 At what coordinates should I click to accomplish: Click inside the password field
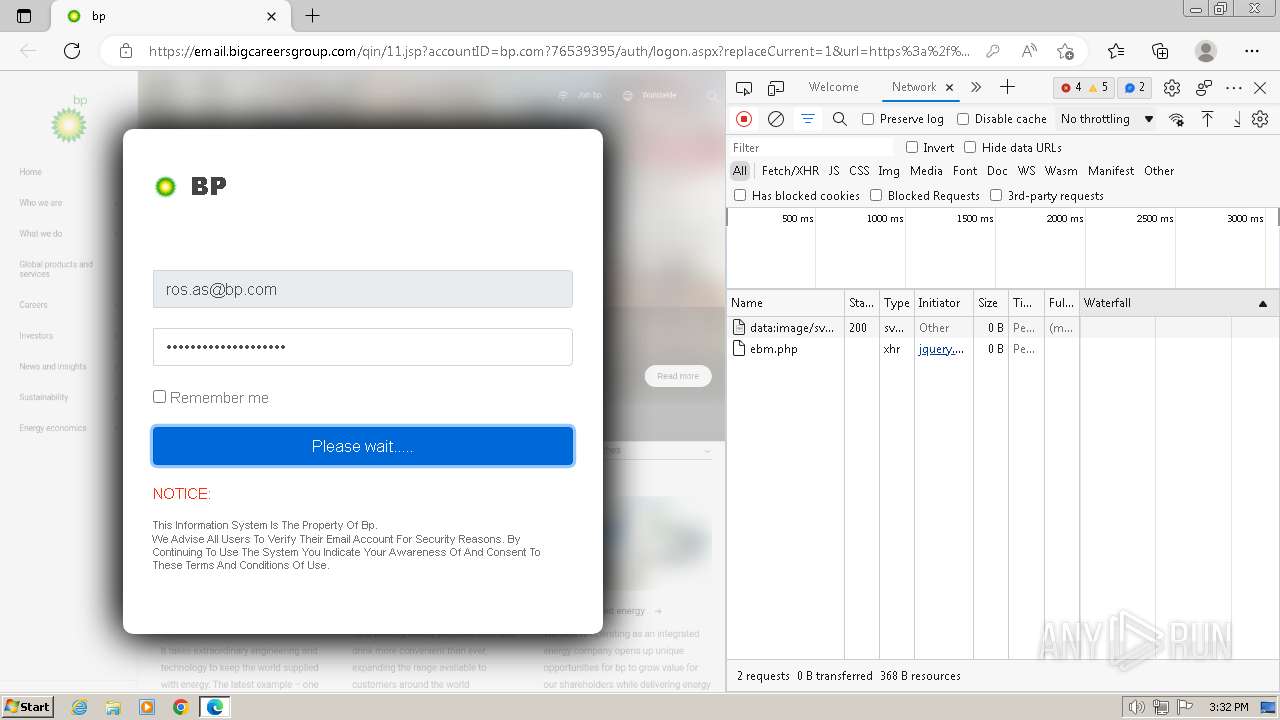[x=363, y=347]
